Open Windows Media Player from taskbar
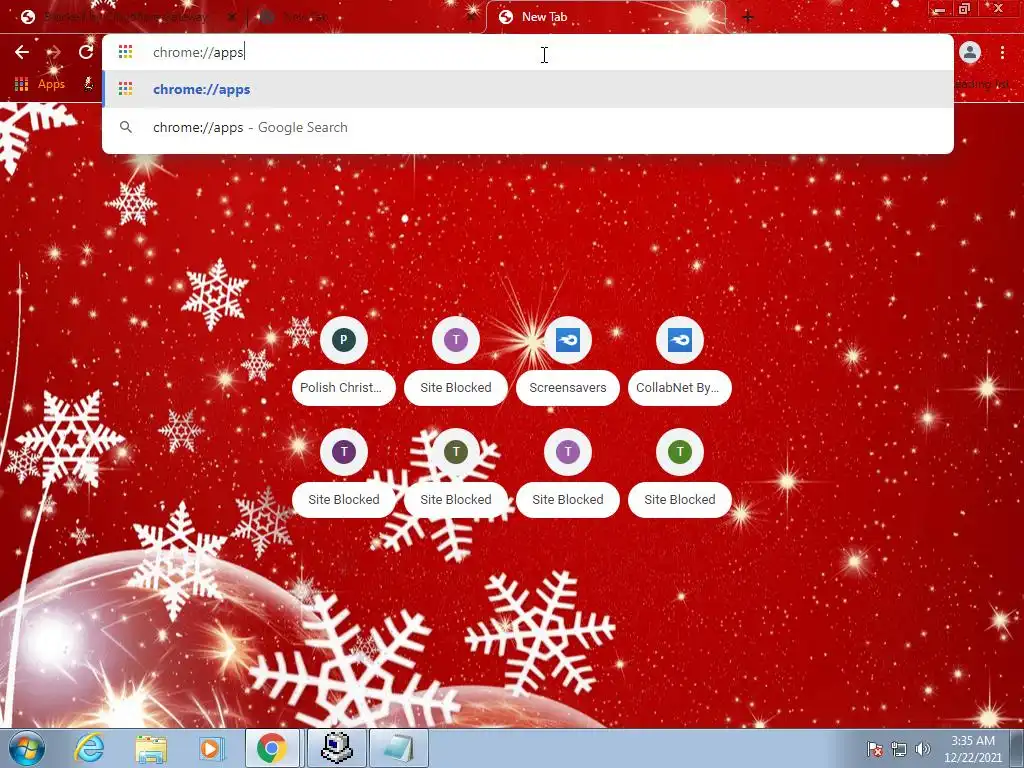This screenshot has height=768, width=1024. coord(211,748)
